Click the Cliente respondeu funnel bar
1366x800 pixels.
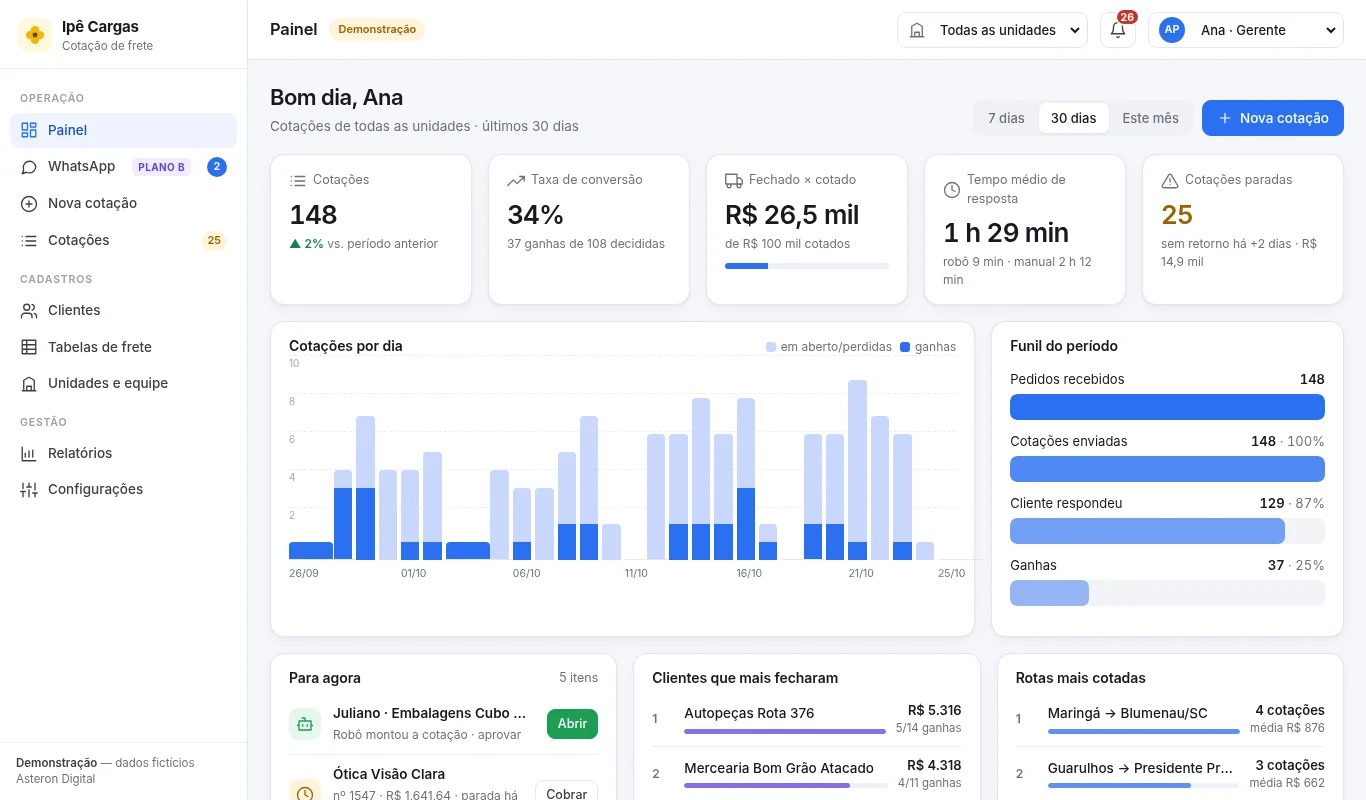tap(1167, 531)
